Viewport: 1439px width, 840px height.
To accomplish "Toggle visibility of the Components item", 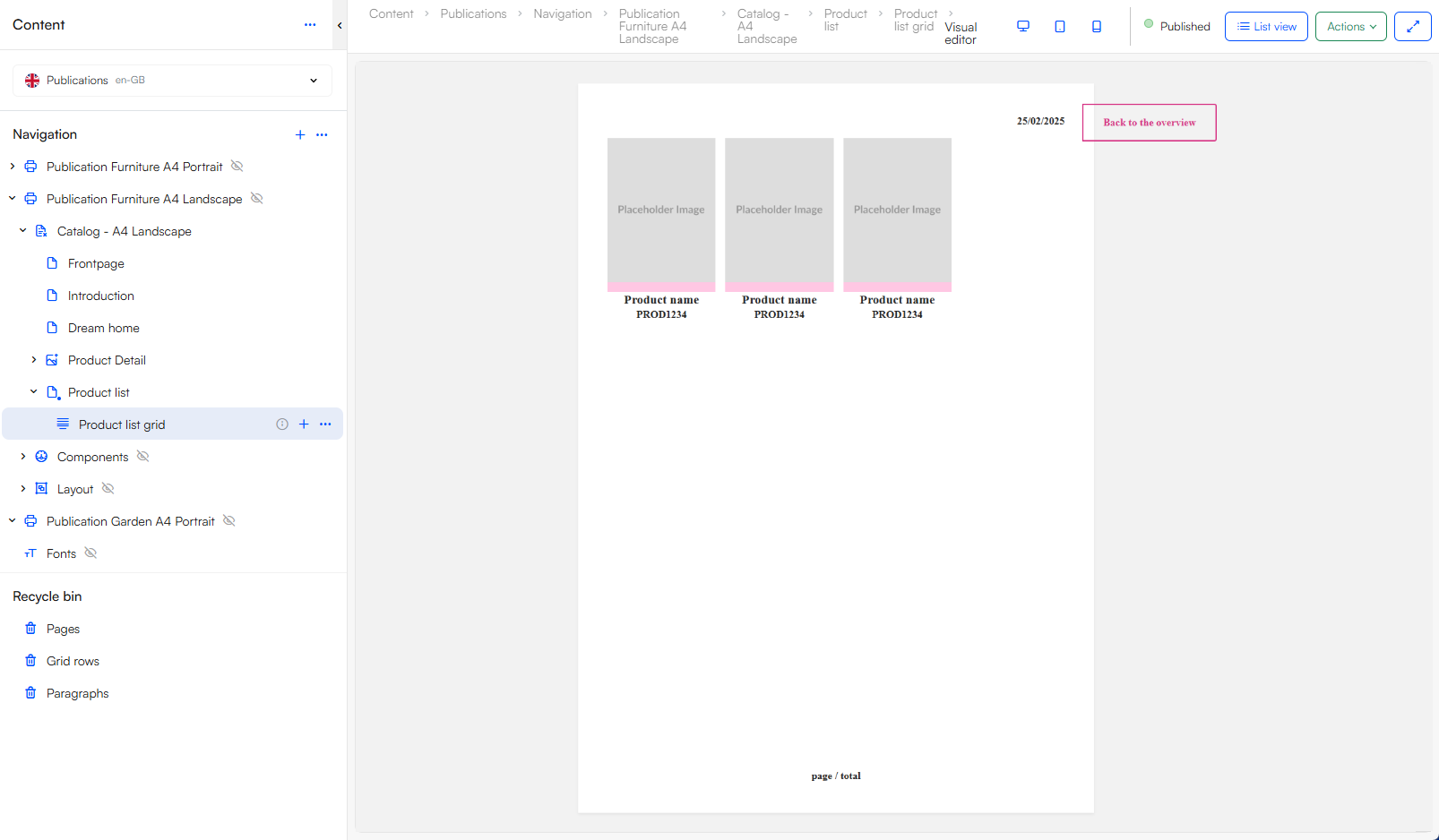I will (142, 456).
